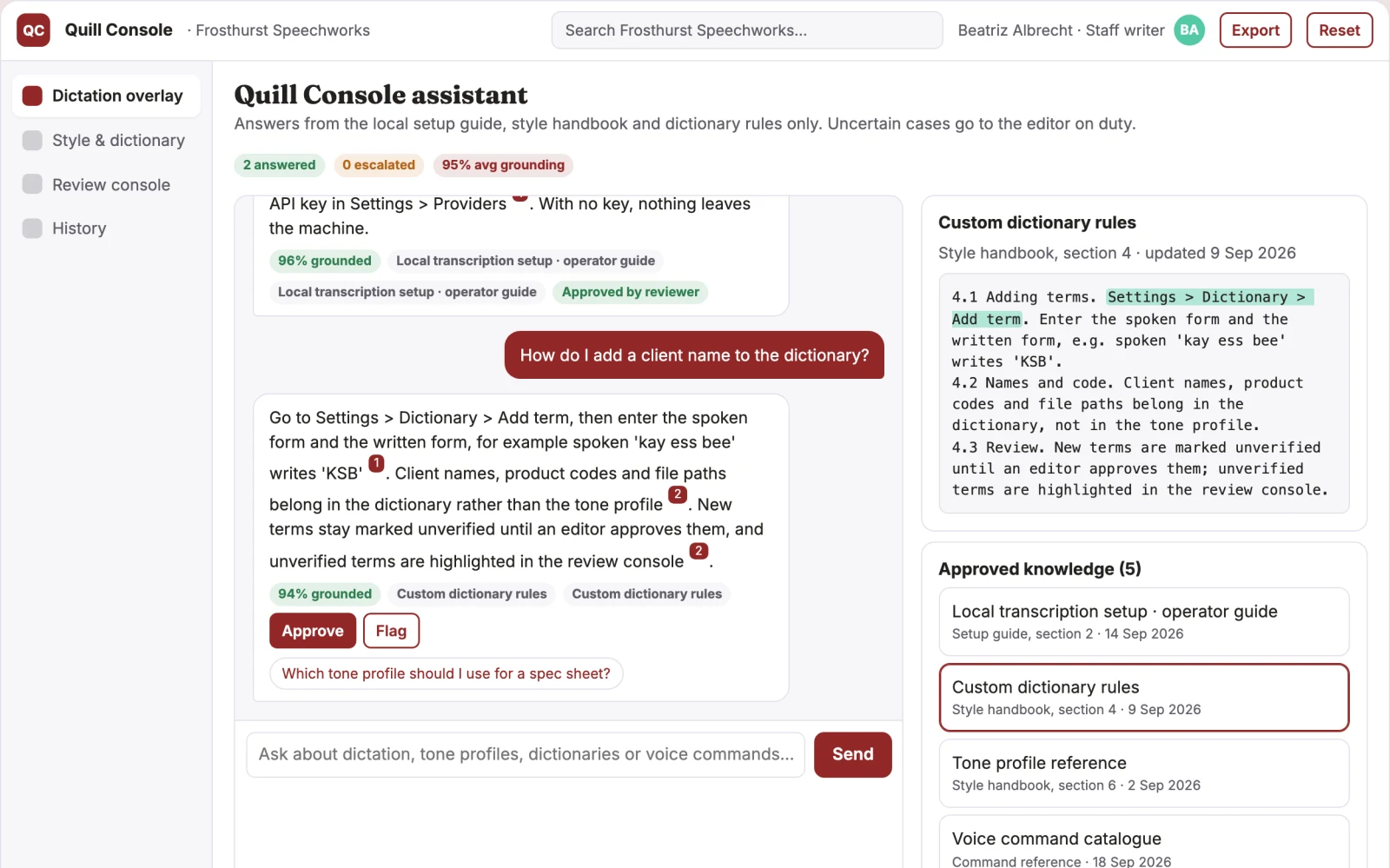Open the source chip beside Approved by reviewer

click(x=407, y=292)
